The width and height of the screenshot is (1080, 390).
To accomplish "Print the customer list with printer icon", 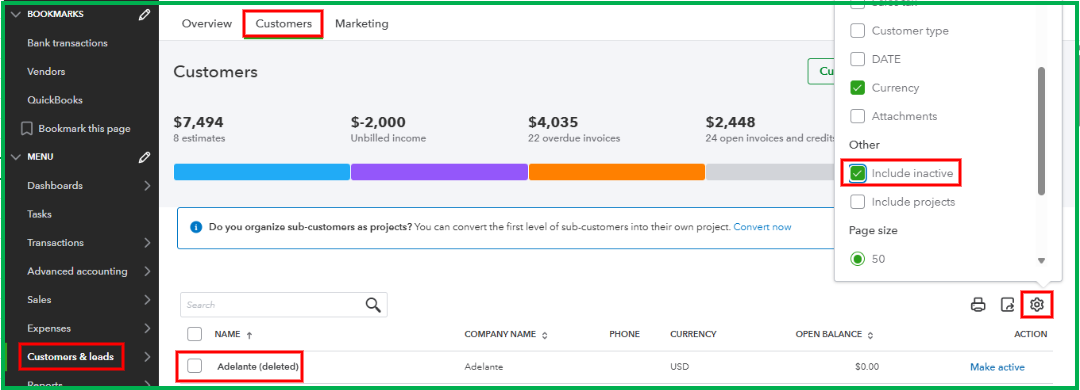I will coord(978,305).
